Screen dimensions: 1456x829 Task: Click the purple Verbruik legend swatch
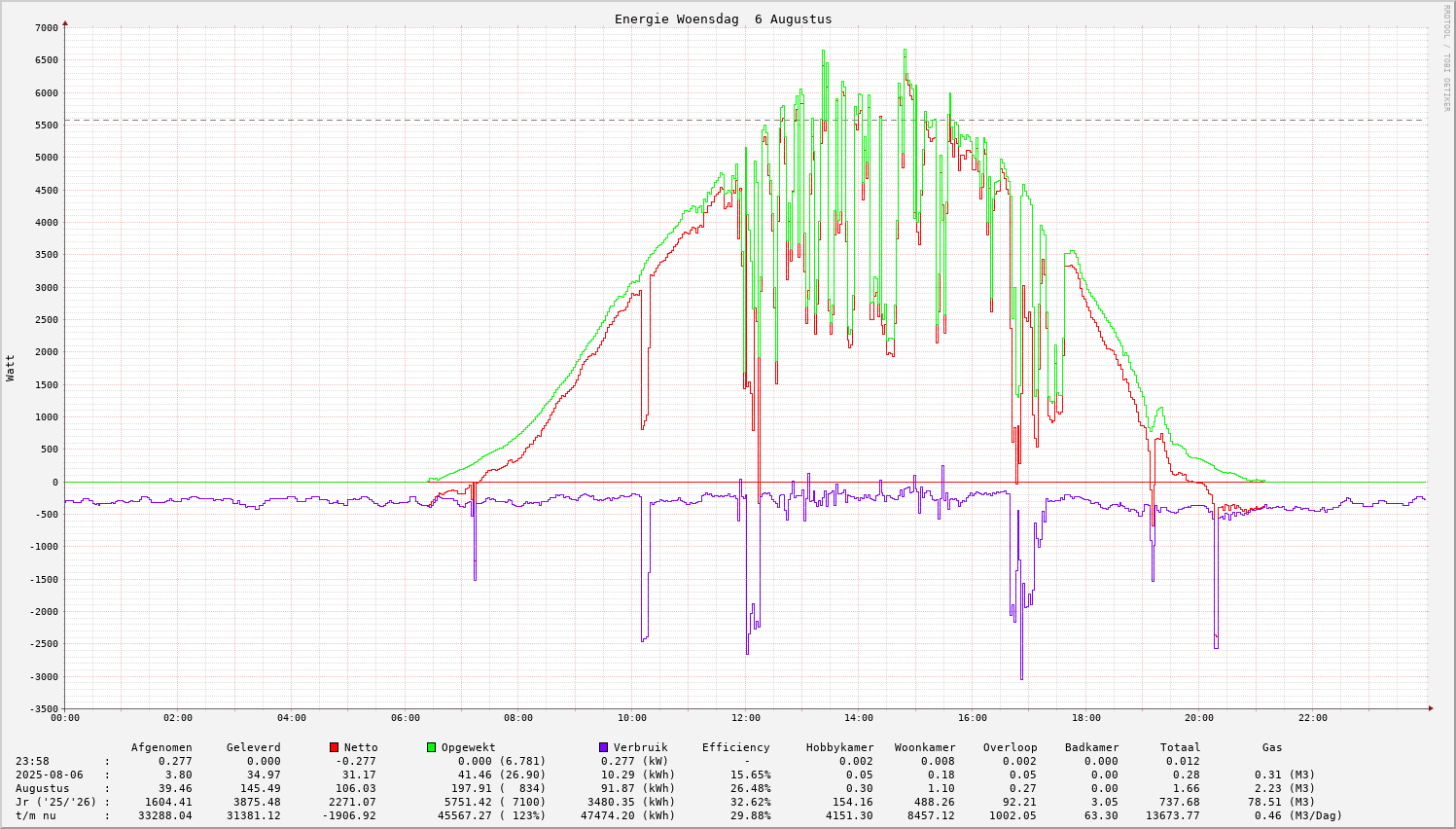(603, 747)
